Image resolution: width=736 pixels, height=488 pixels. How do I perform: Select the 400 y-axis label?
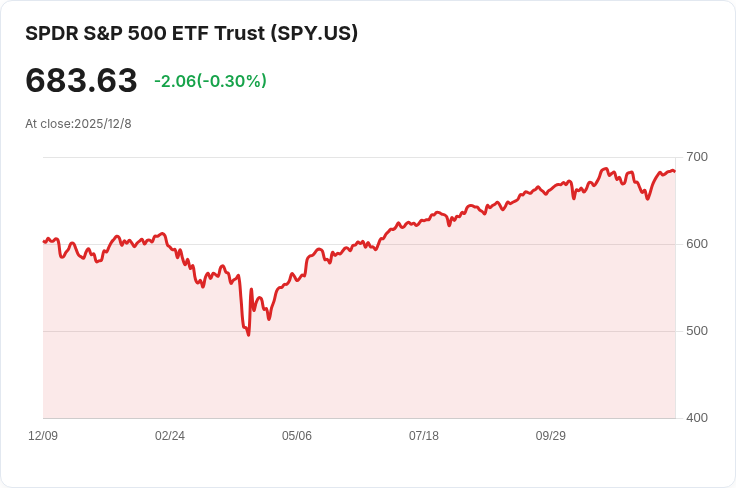(x=697, y=417)
